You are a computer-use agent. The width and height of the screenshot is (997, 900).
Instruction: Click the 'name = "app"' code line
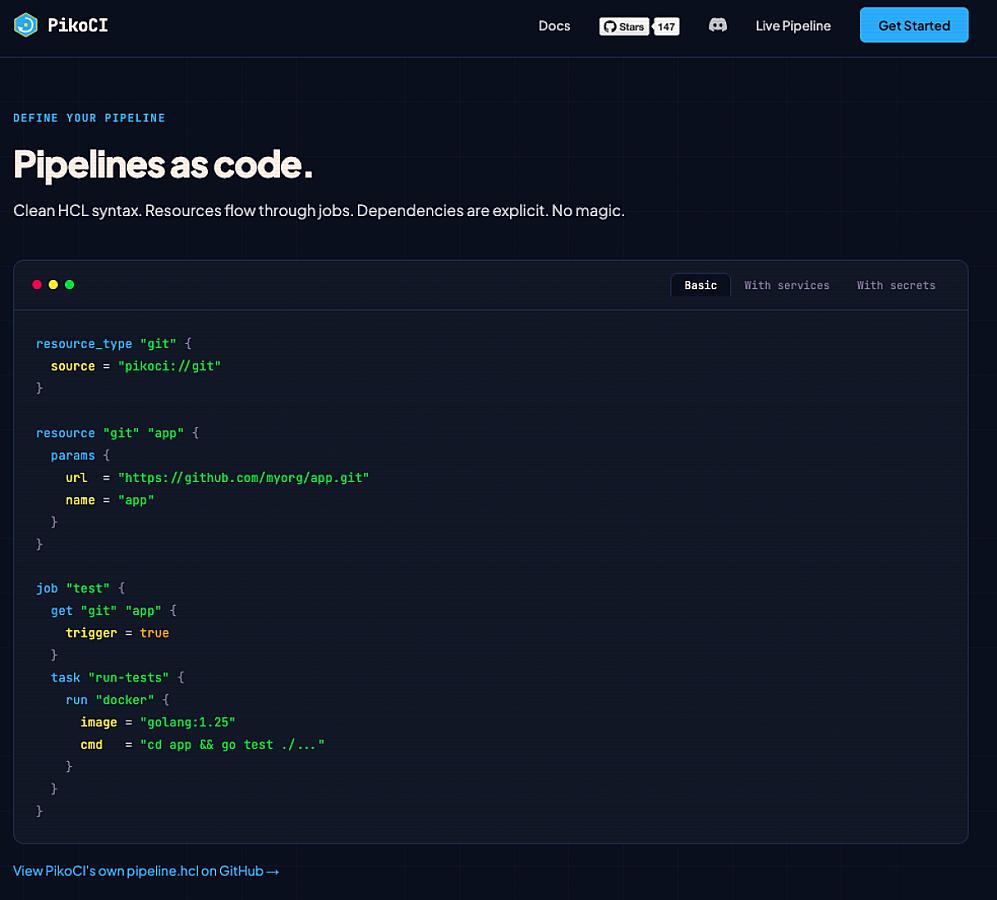(x=110, y=500)
